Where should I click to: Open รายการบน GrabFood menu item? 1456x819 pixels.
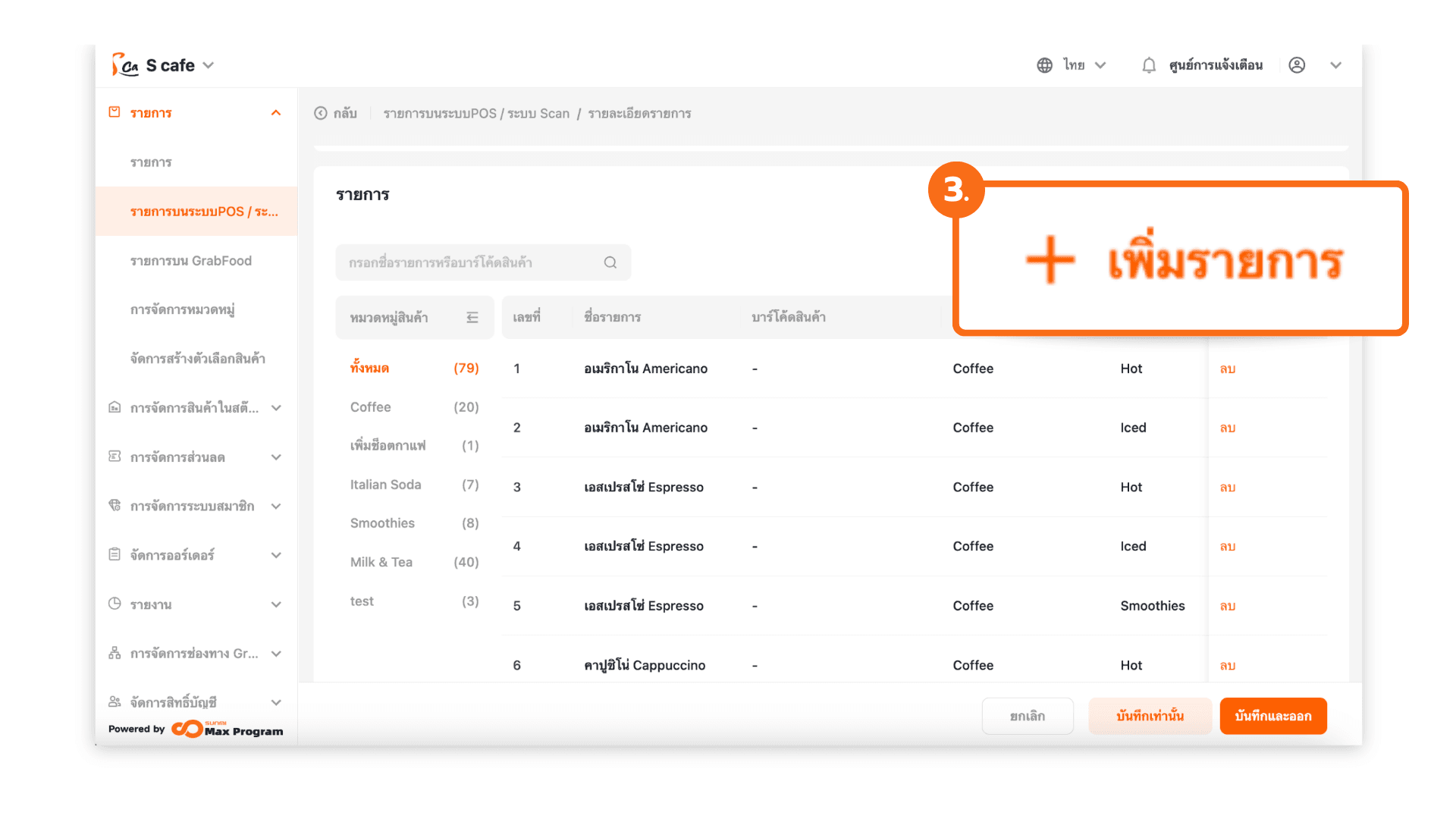click(x=190, y=261)
